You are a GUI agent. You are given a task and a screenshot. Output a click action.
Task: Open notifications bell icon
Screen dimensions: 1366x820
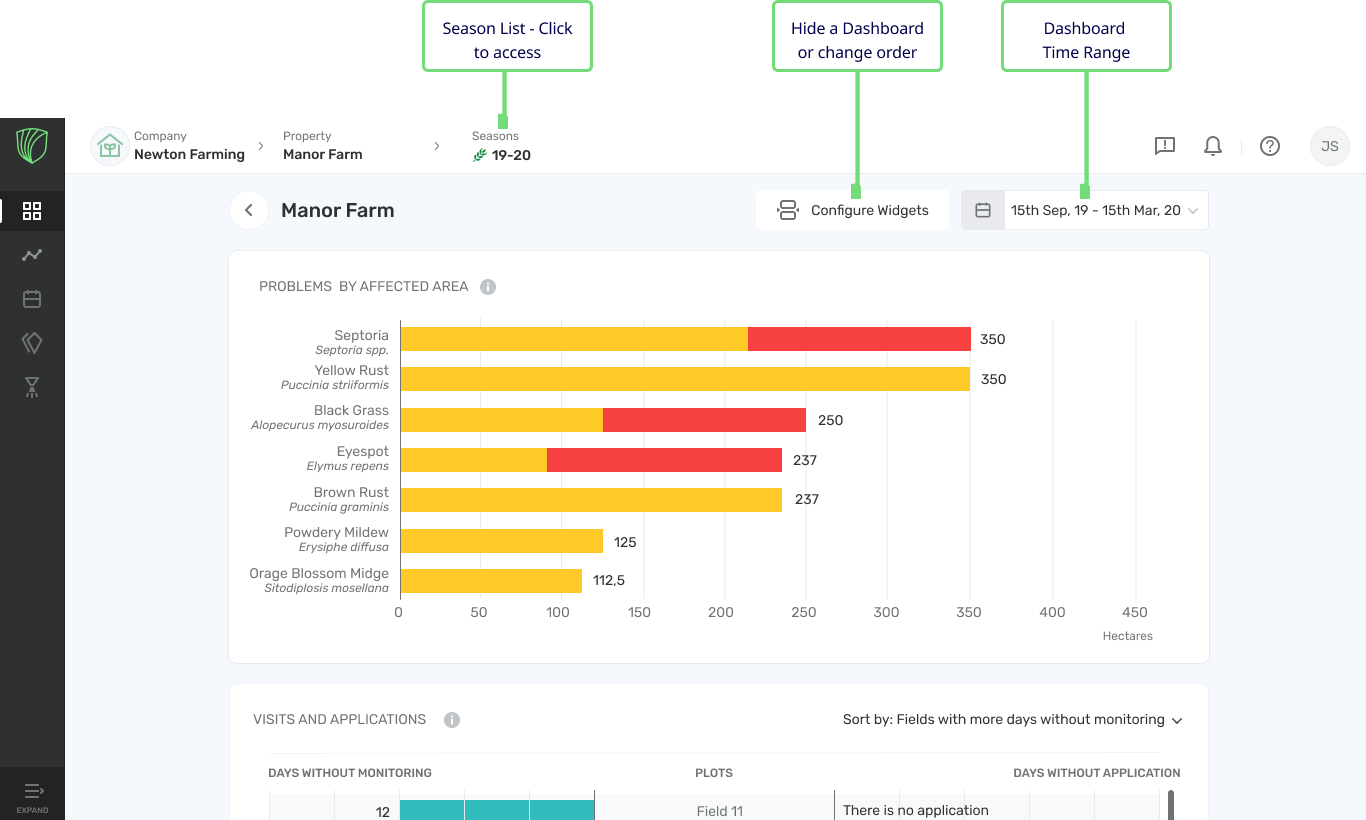(x=1212, y=146)
